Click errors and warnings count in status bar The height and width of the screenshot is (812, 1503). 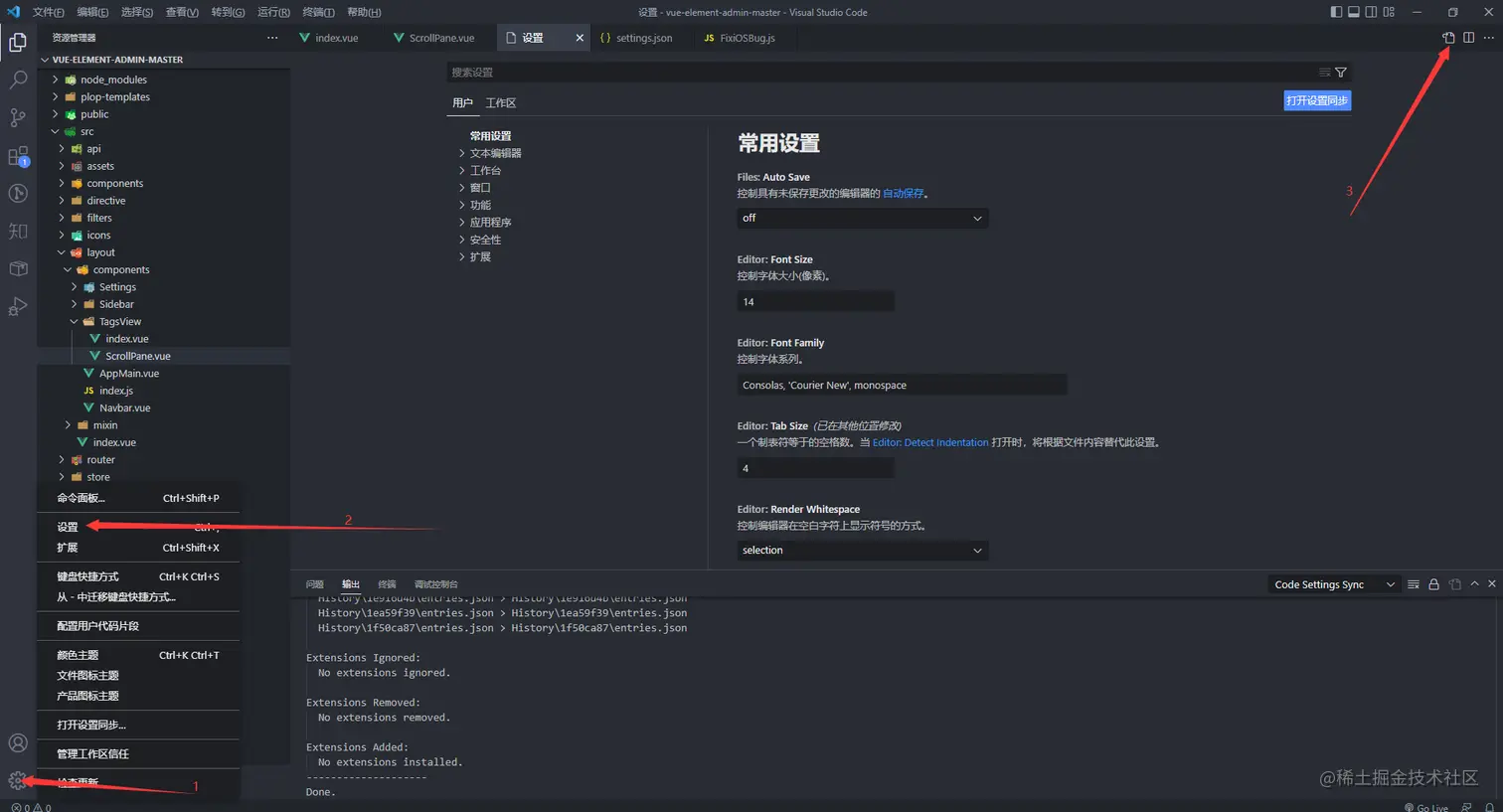[31, 807]
